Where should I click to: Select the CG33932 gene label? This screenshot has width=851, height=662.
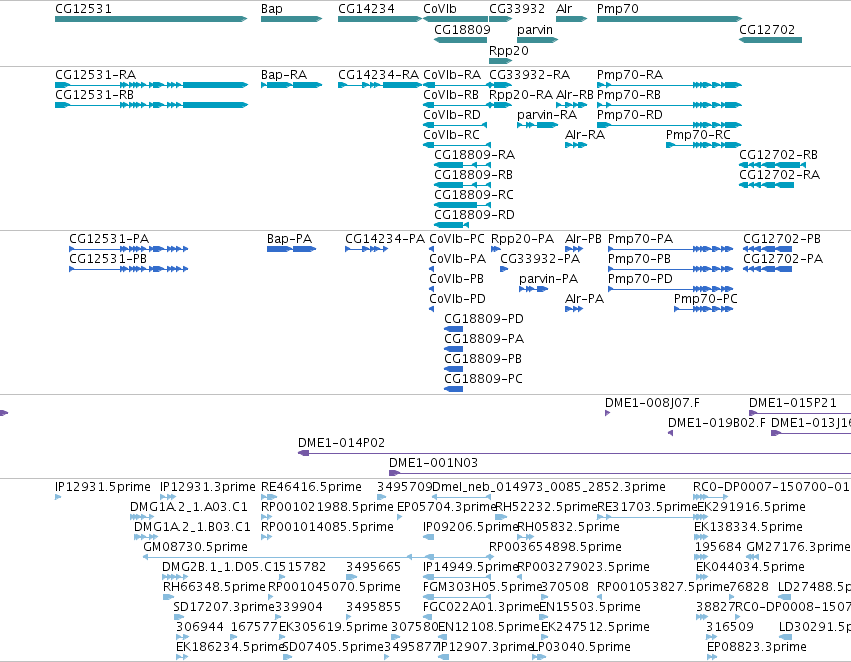(517, 9)
